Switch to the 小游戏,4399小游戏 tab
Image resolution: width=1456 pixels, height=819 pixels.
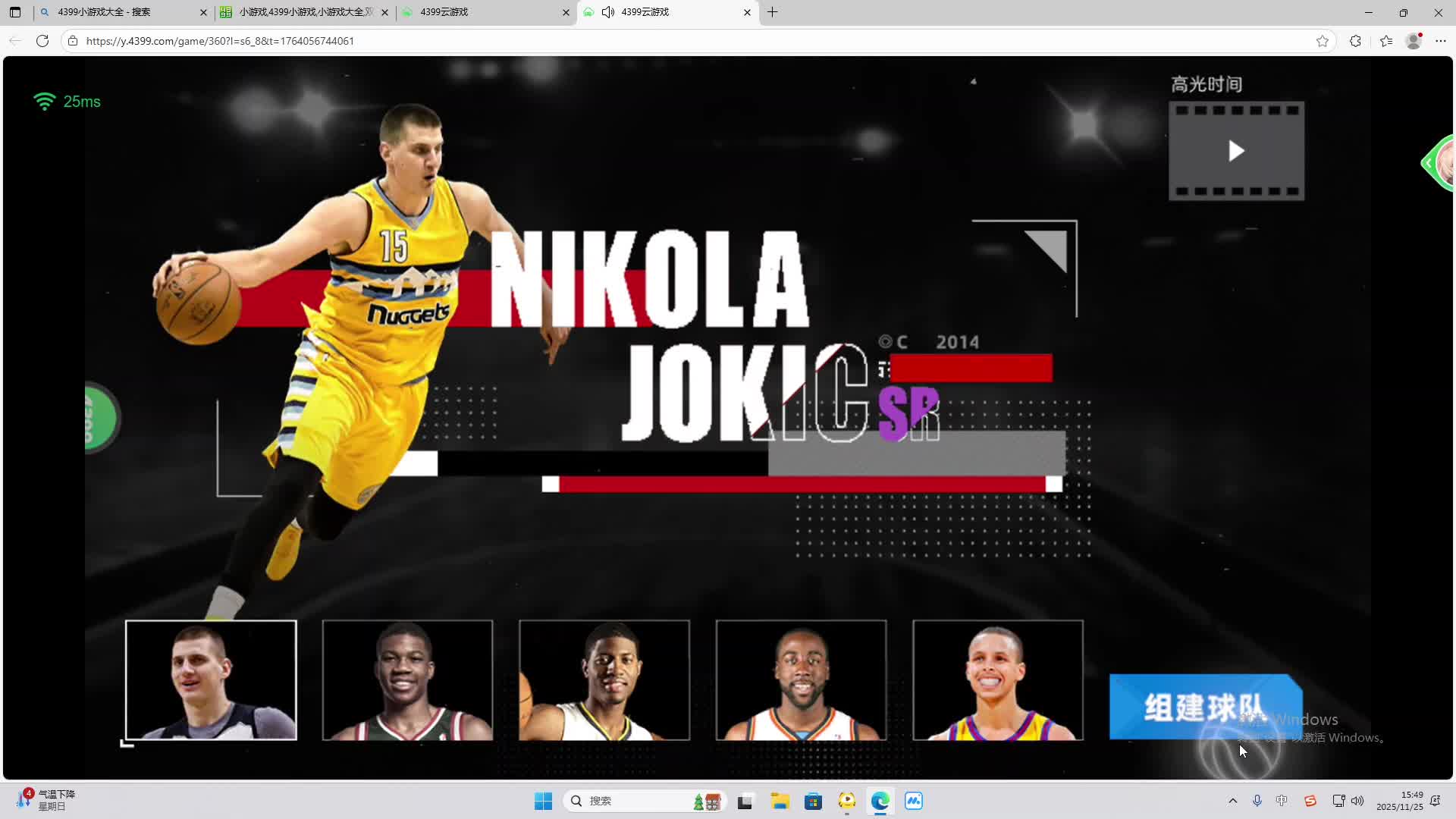pos(303,12)
